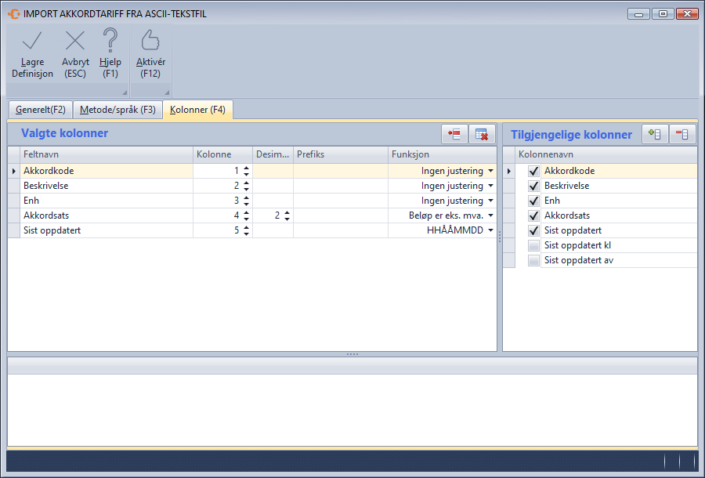Increase Kolonne number for Beskrivelse row
Viewport: 705px width, 478px height.
click(246, 183)
